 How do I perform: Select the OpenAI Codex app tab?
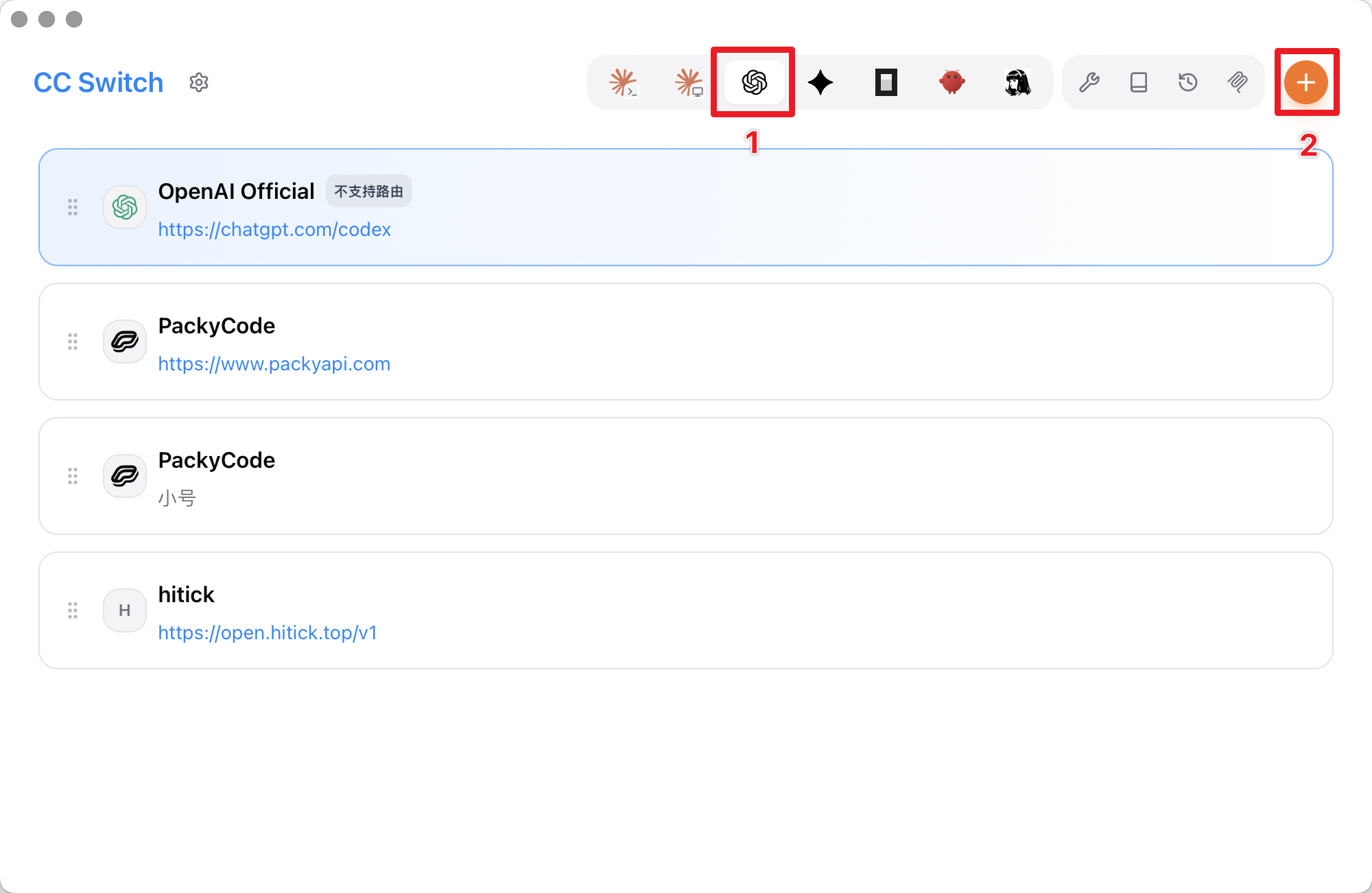click(x=755, y=82)
